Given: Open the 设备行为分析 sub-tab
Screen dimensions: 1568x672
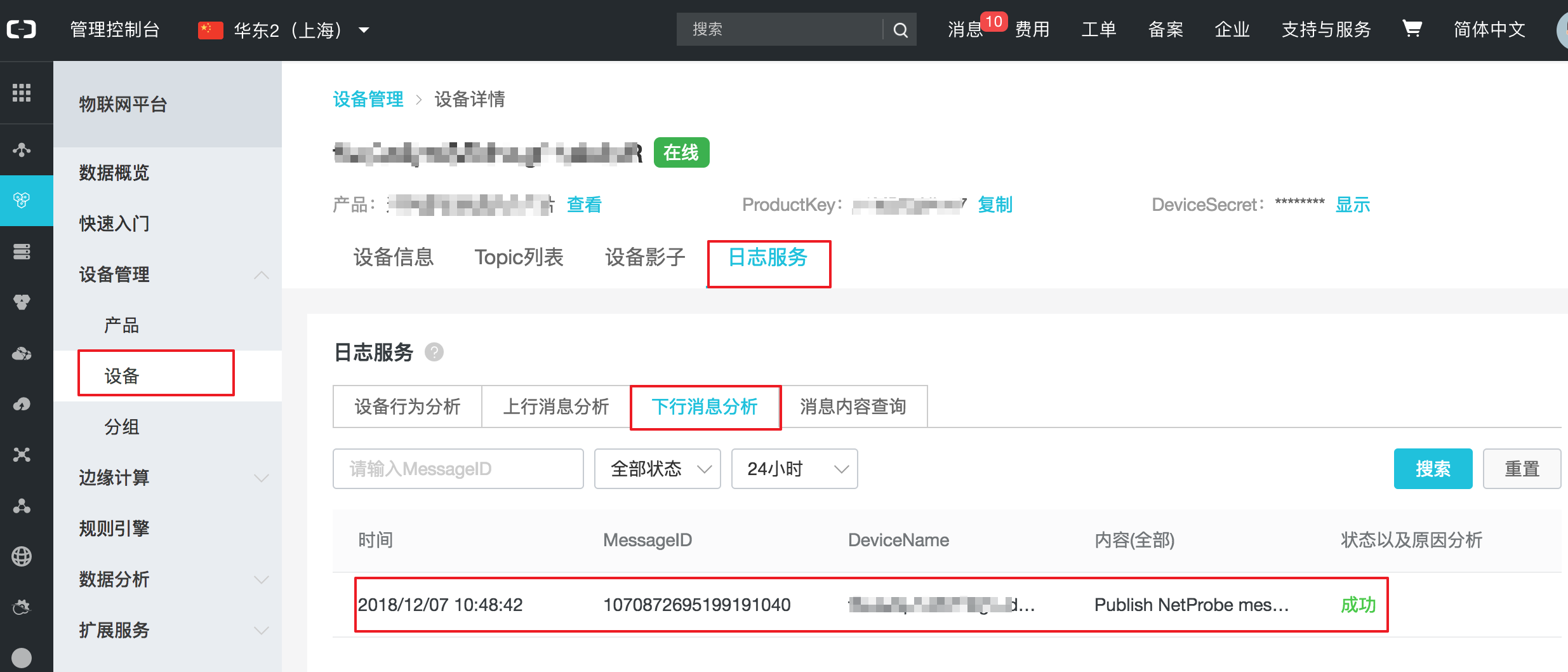Looking at the screenshot, I should [x=408, y=407].
